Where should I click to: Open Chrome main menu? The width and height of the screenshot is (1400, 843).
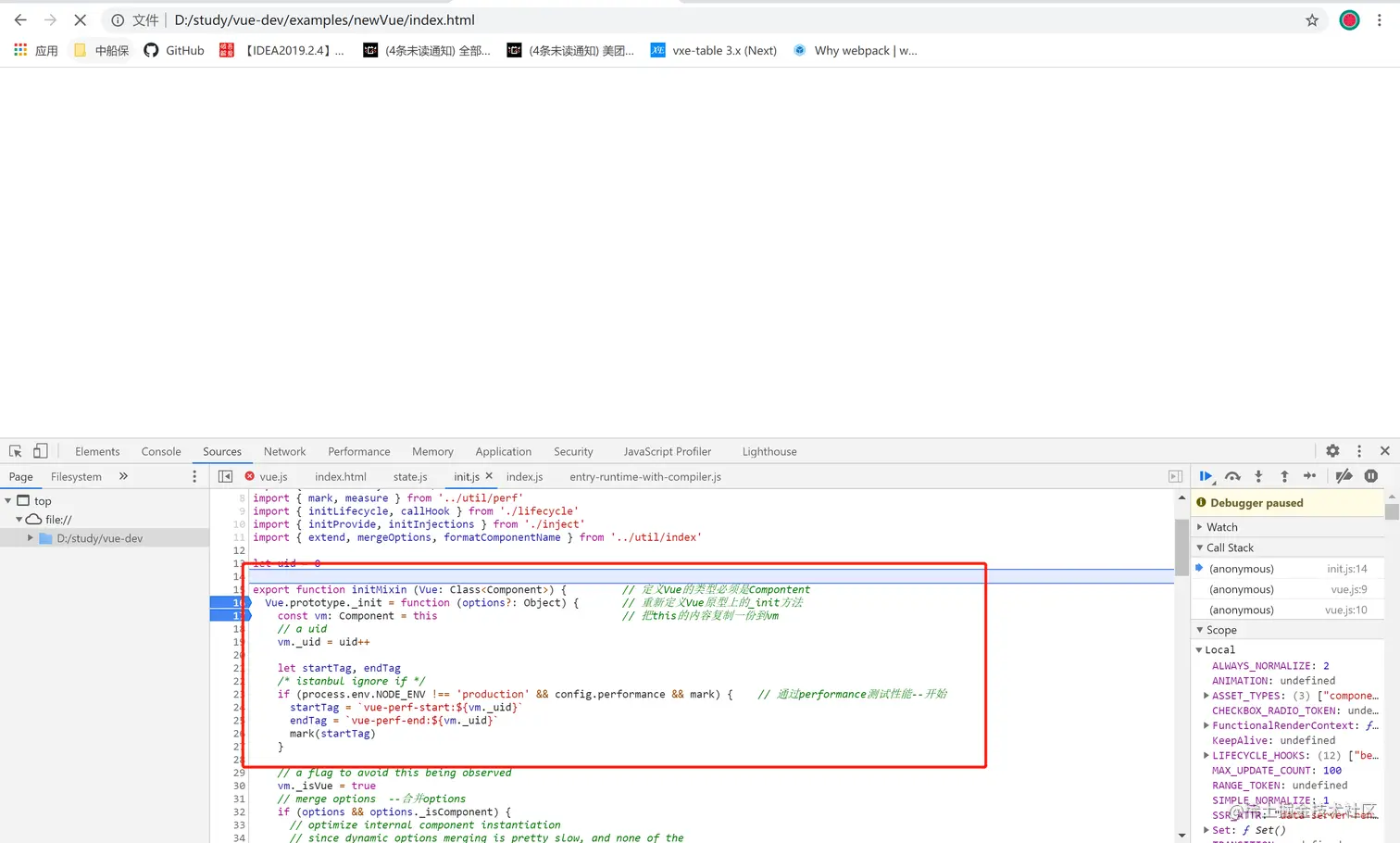[1380, 19]
